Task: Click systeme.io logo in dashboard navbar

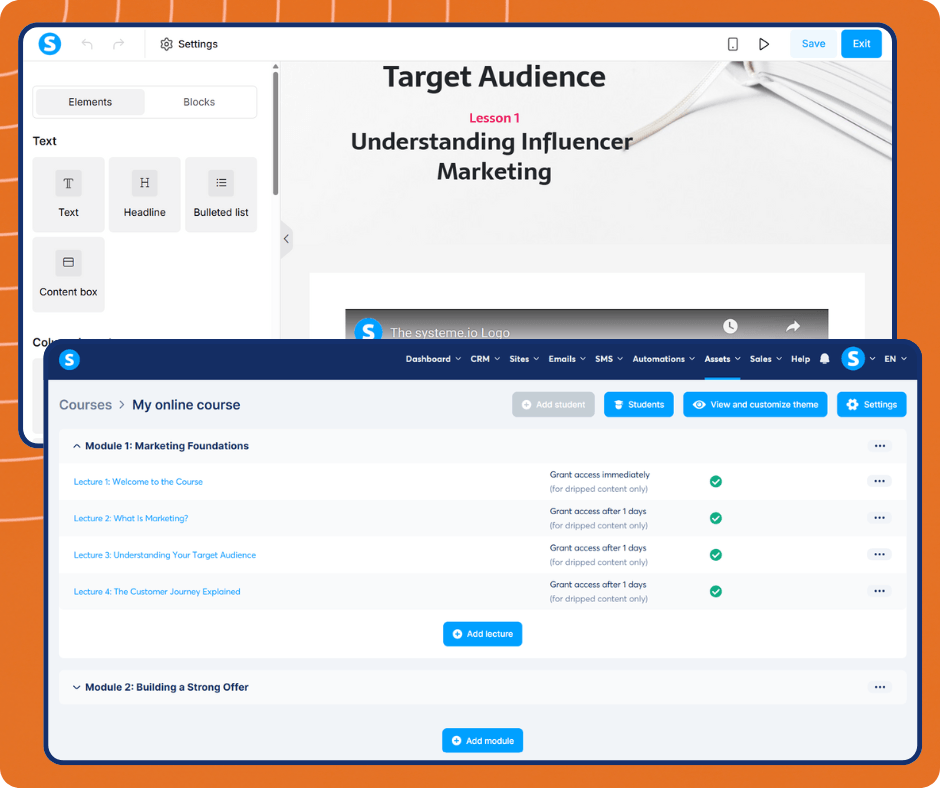Action: point(70,359)
